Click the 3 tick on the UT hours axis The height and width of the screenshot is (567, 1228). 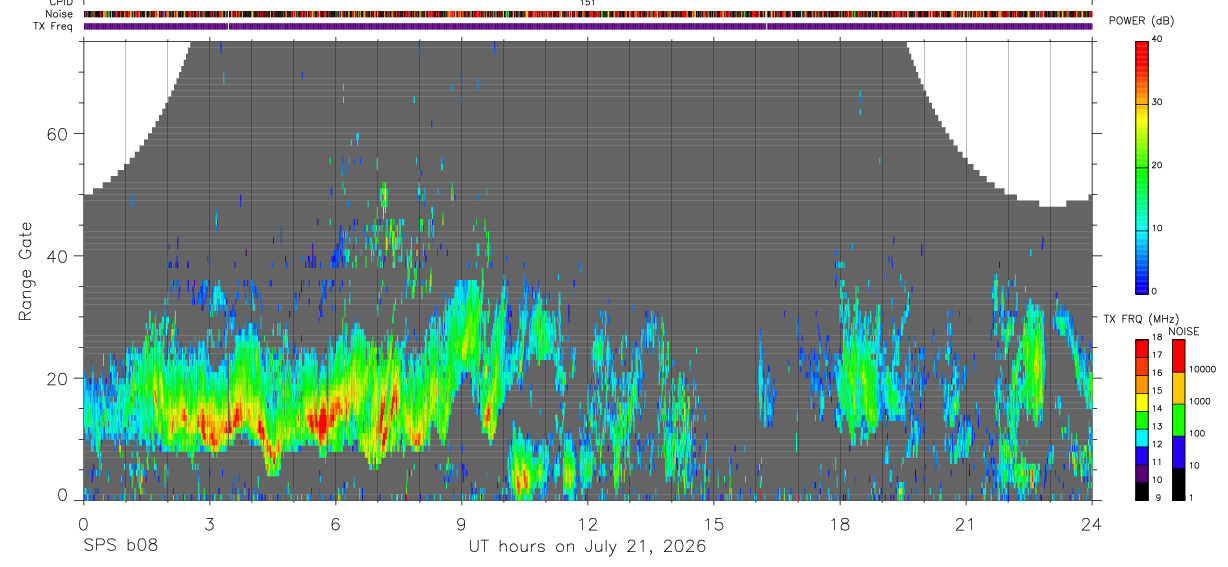209,522
